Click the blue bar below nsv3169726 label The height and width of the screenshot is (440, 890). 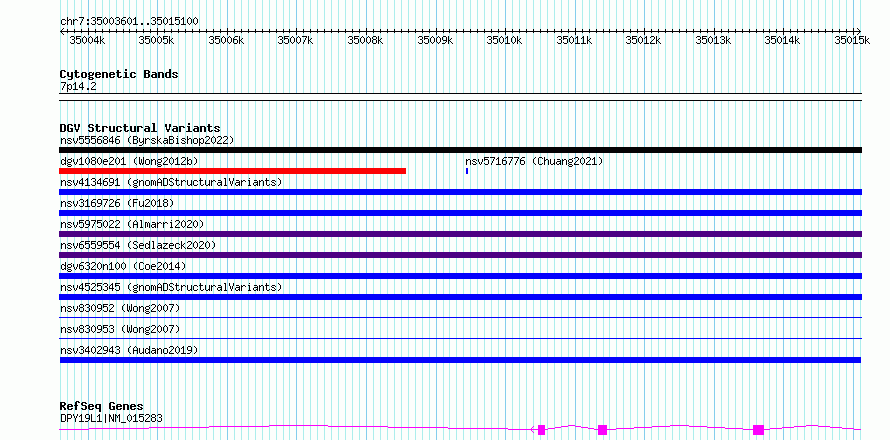click(x=460, y=213)
